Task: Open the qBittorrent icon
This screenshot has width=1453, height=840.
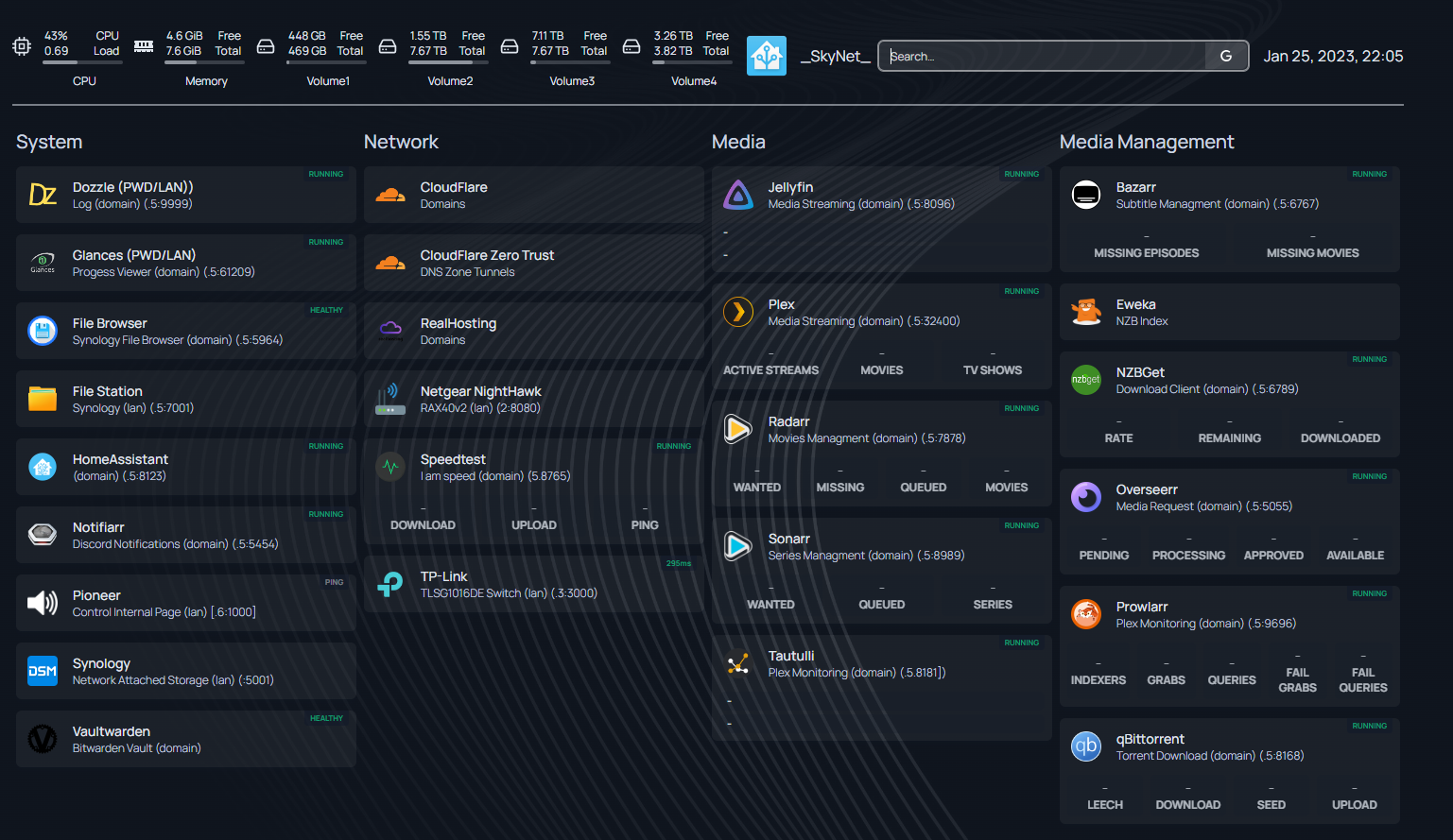Action: [1086, 746]
